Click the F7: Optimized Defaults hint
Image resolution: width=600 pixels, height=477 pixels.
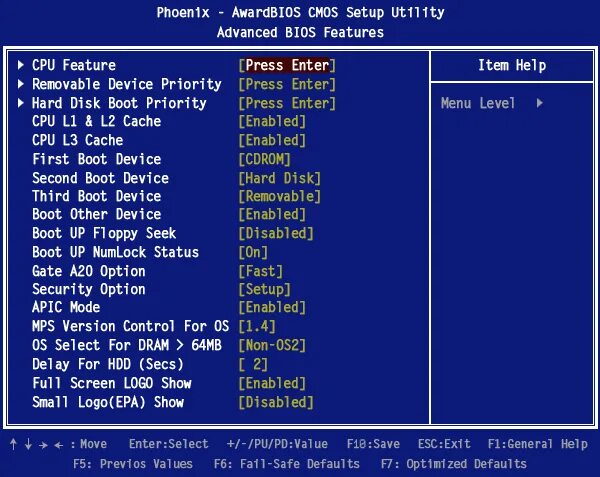coord(454,464)
